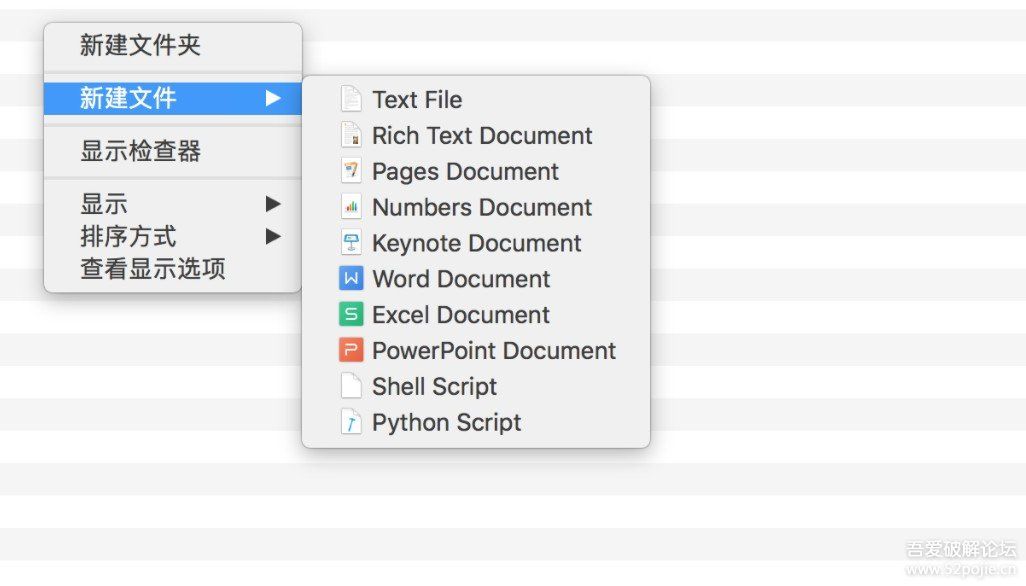Click the Keynote Document icon

[350, 243]
